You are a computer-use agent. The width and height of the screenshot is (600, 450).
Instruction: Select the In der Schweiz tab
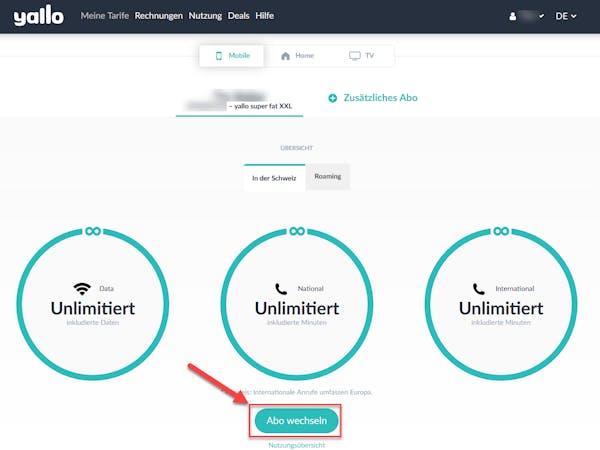click(274, 178)
